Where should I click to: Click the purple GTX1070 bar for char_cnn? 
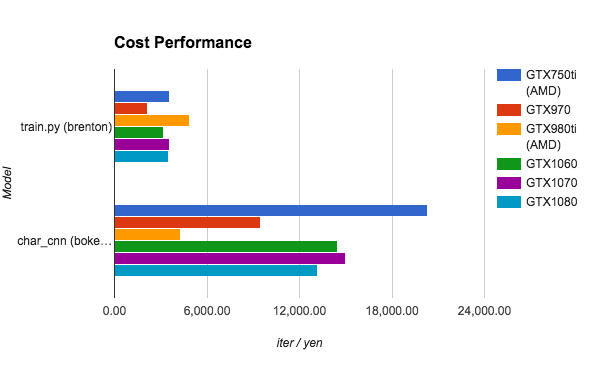point(230,259)
